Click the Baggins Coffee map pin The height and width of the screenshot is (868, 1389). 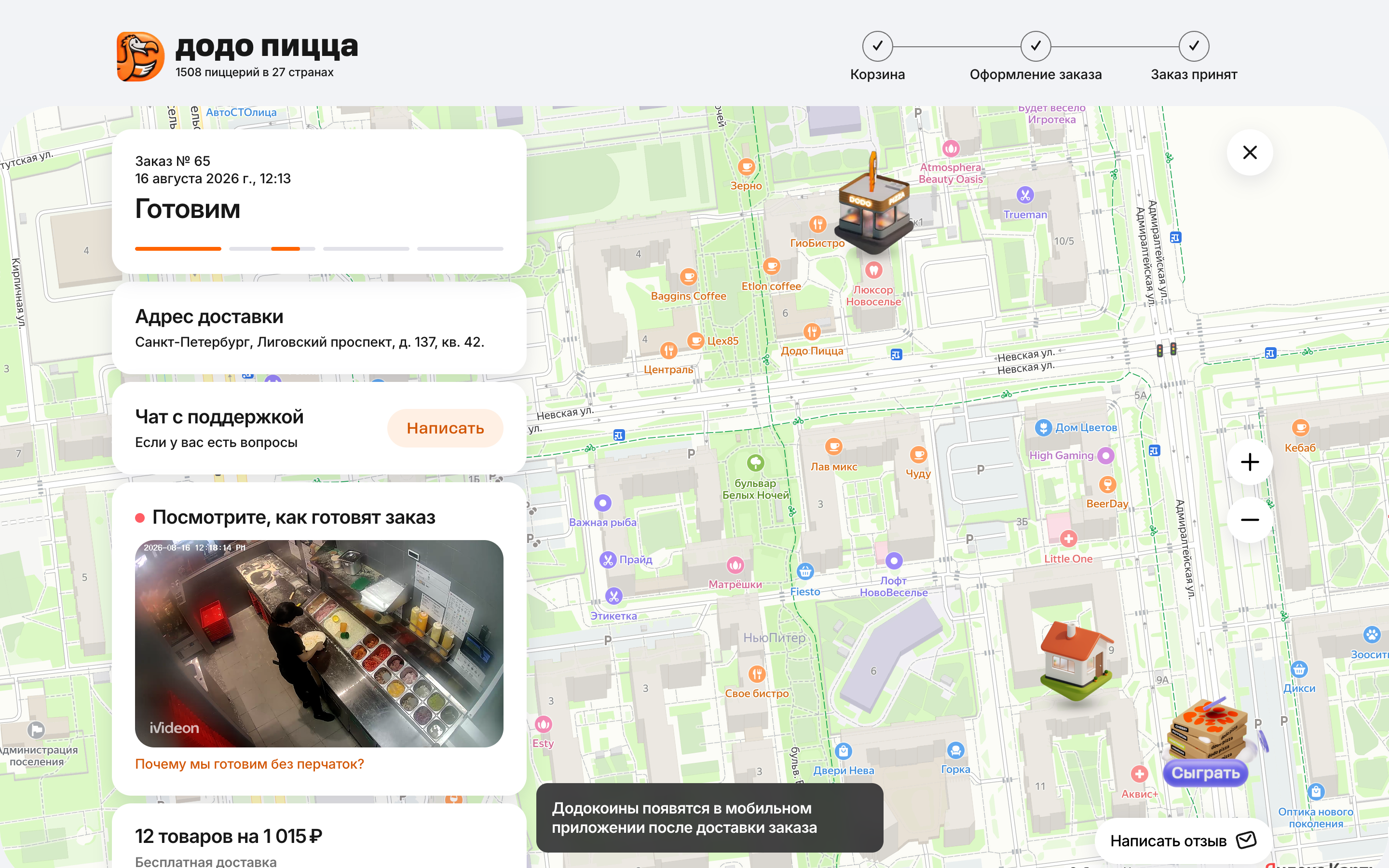pyautogui.click(x=688, y=277)
